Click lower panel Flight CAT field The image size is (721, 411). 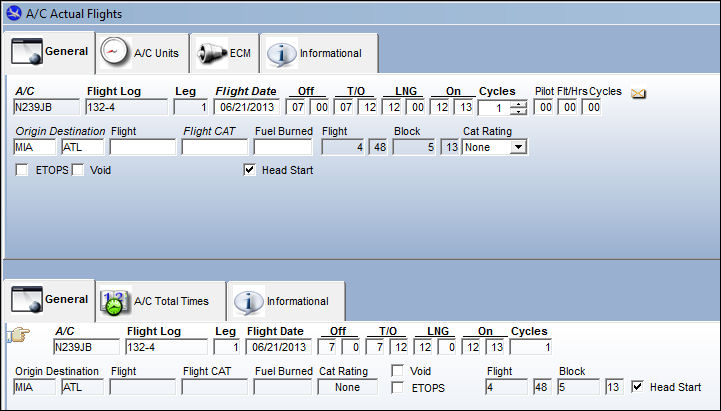[x=214, y=387]
